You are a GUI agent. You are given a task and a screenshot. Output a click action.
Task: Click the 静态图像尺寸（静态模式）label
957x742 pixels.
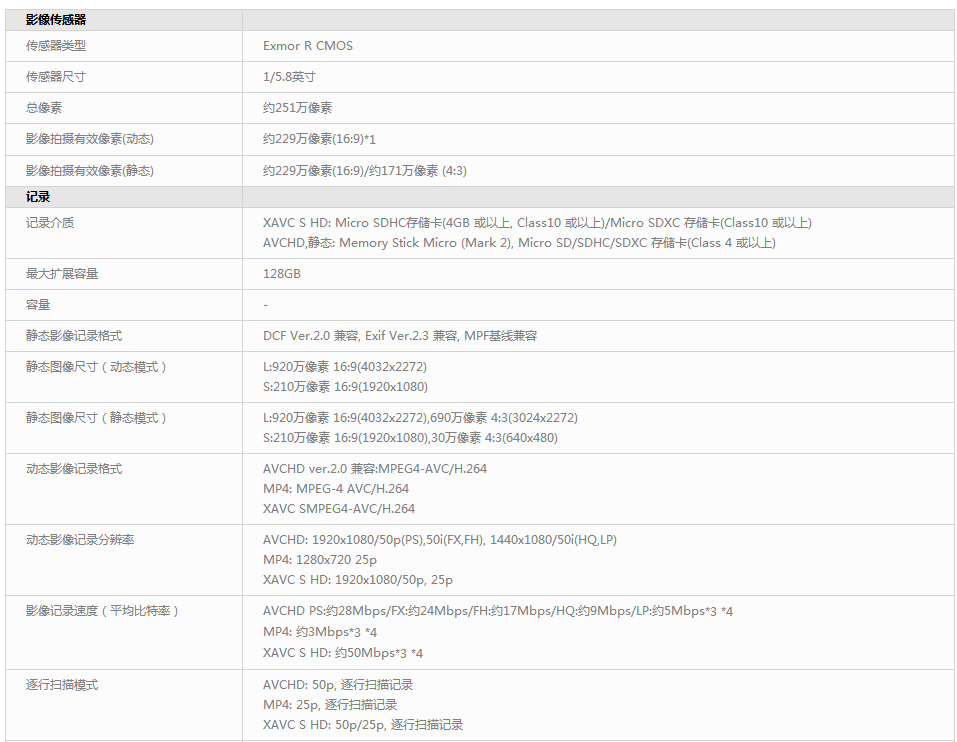pos(97,418)
